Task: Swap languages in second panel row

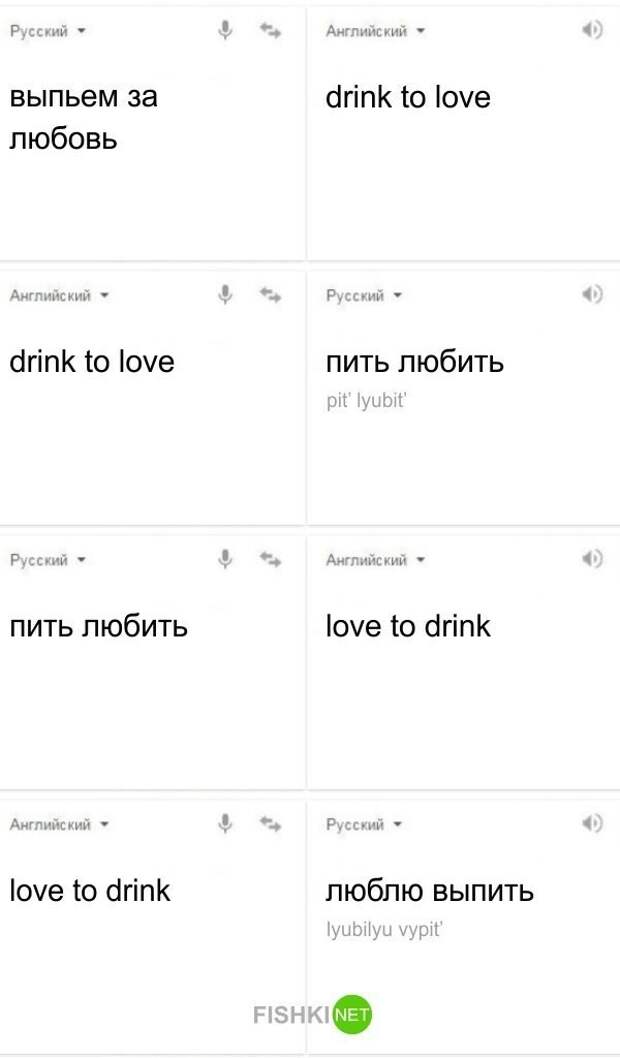Action: pyautogui.click(x=270, y=295)
